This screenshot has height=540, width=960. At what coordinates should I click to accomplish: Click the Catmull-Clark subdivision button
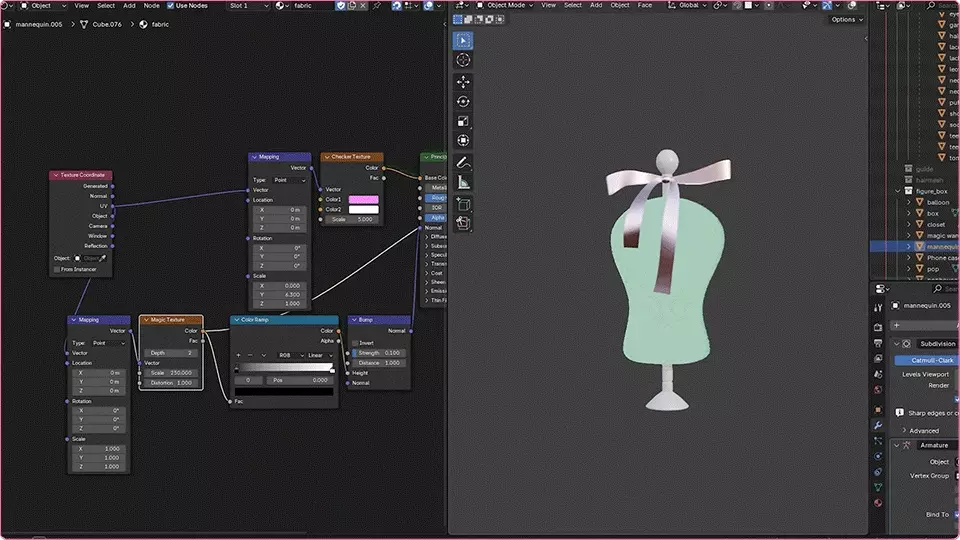(927, 360)
